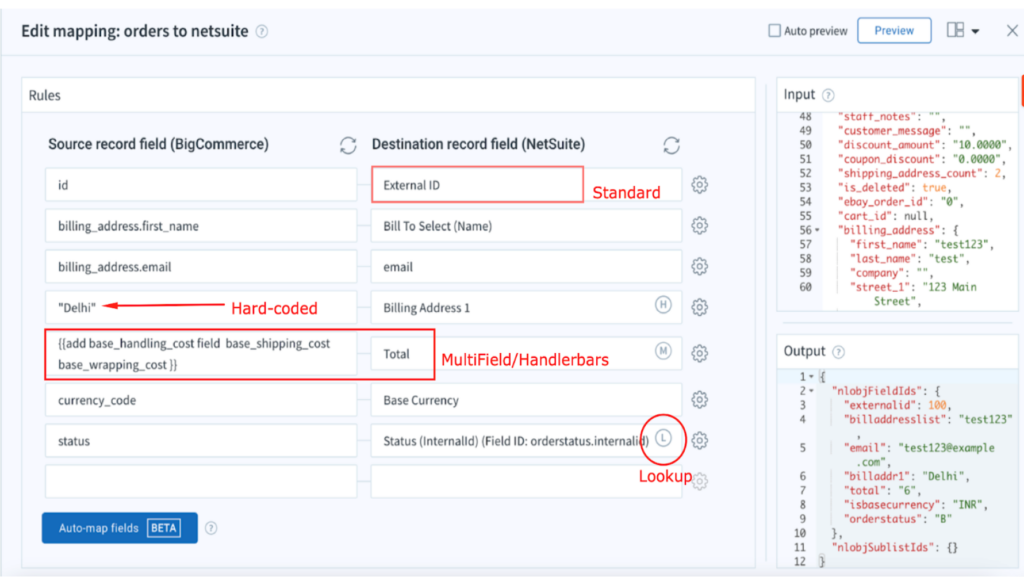Click the multifield M badge on Total
The height and width of the screenshot is (577, 1024).
663,351
